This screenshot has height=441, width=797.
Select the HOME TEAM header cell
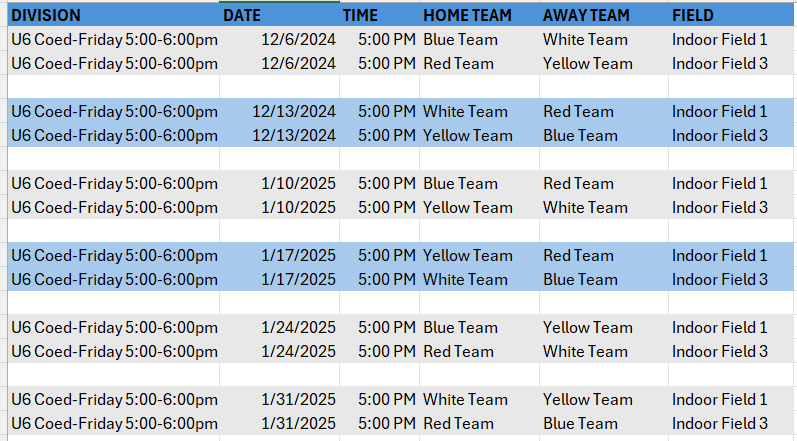pyautogui.click(x=479, y=15)
